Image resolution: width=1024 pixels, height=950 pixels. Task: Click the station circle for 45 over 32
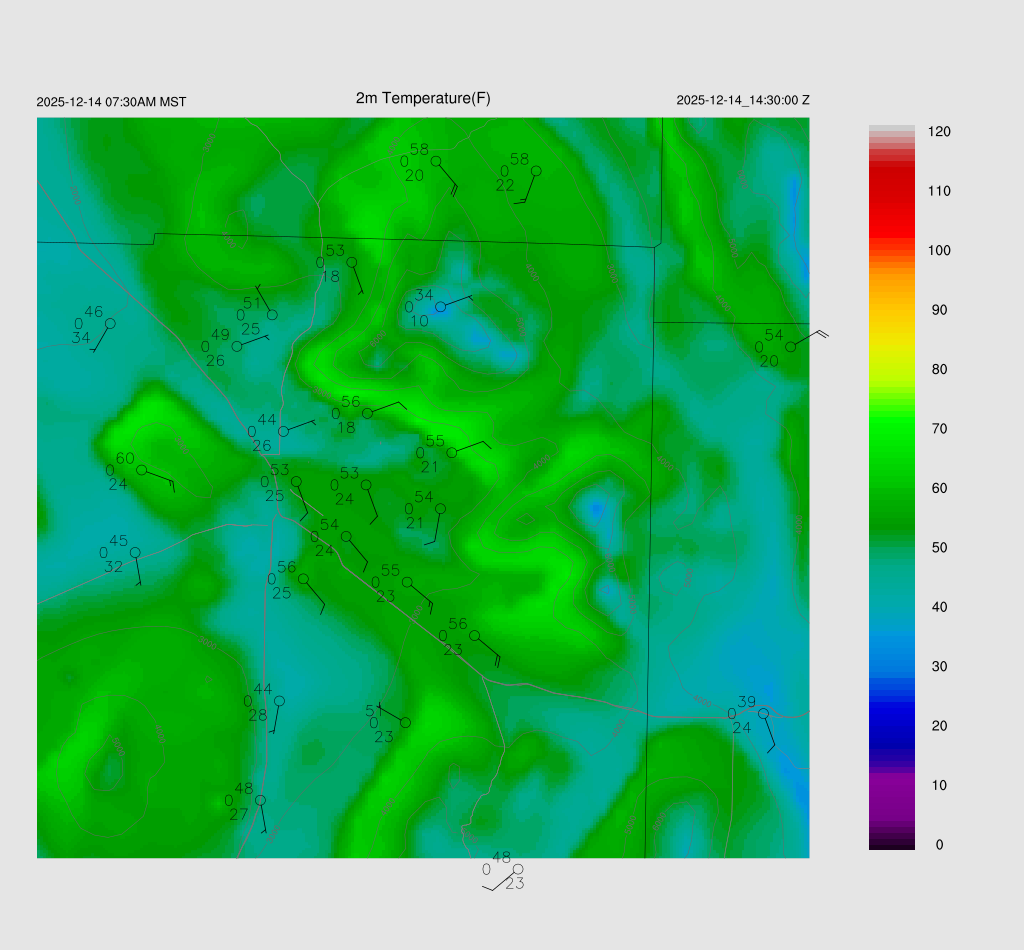tap(135, 552)
